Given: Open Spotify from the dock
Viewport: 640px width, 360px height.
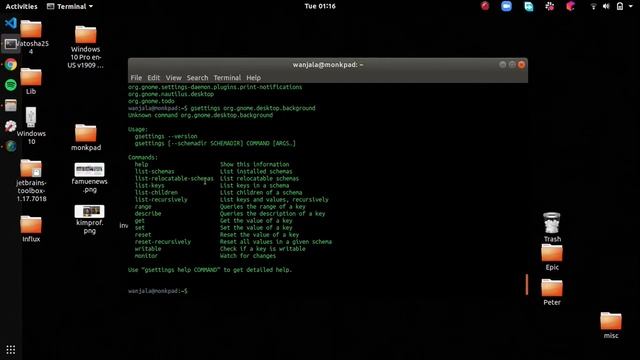Looking at the screenshot, I should point(11,85).
